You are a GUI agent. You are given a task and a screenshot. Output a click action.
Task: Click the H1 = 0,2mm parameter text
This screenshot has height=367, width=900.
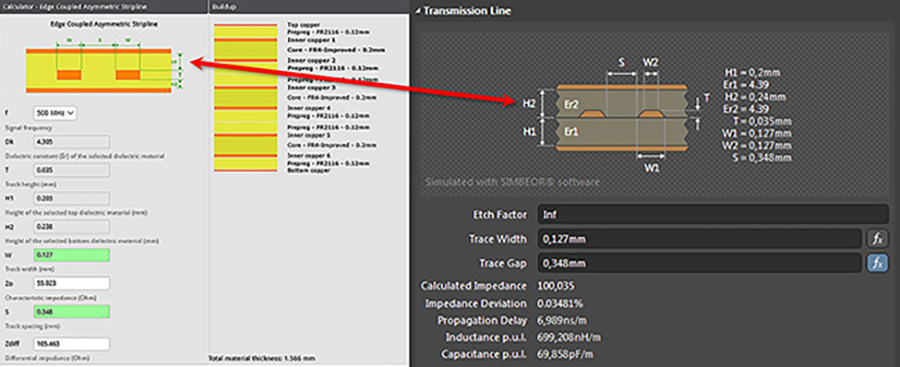[752, 73]
